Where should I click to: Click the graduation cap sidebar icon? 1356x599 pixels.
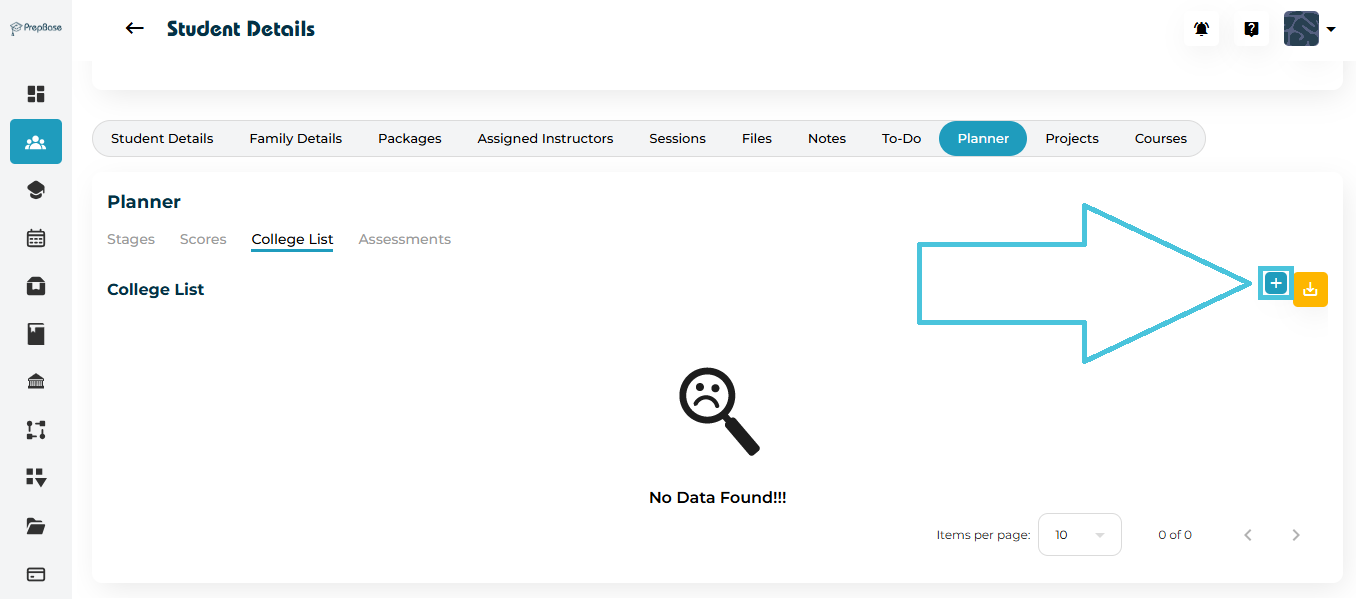coord(36,190)
